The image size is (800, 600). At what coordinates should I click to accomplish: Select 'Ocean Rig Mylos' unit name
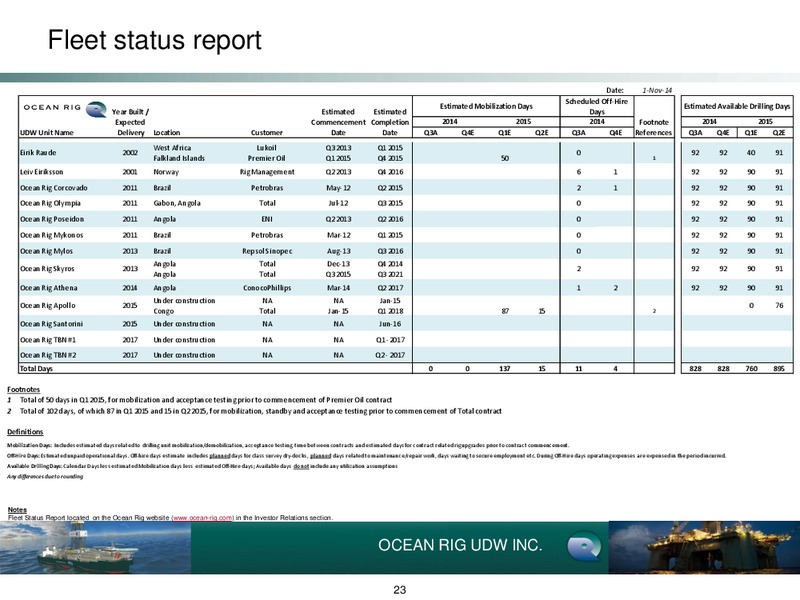click(46, 251)
